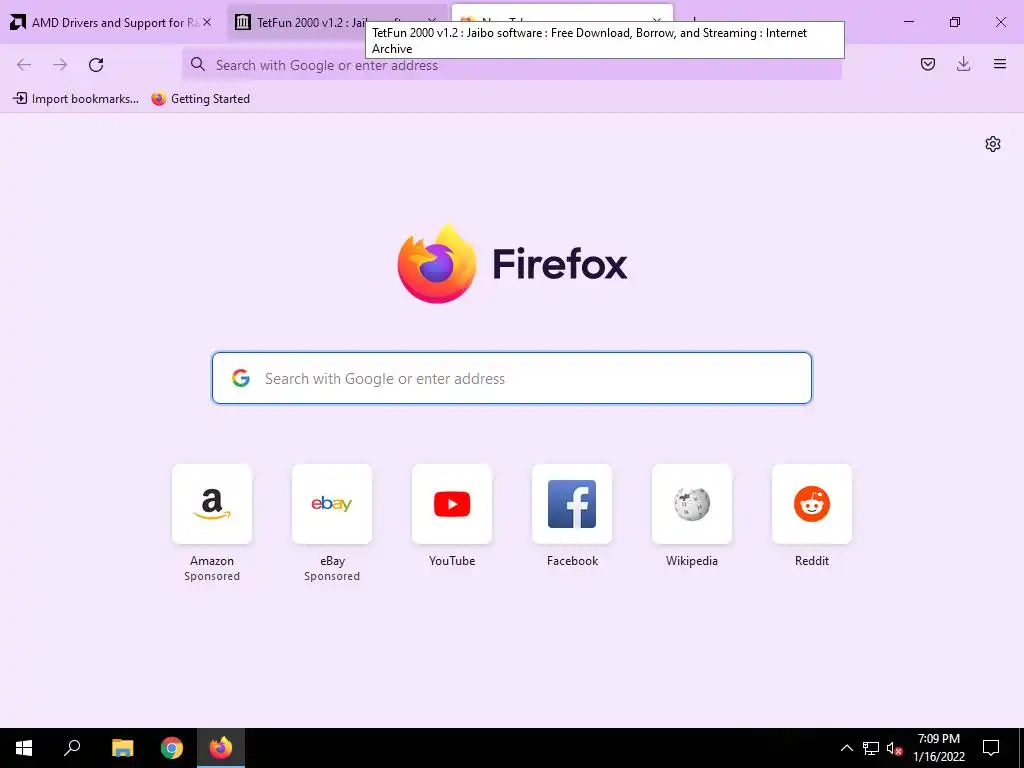Screen dimensions: 1024x768
Task: Open File Explorer from the taskbar
Action: click(122, 748)
